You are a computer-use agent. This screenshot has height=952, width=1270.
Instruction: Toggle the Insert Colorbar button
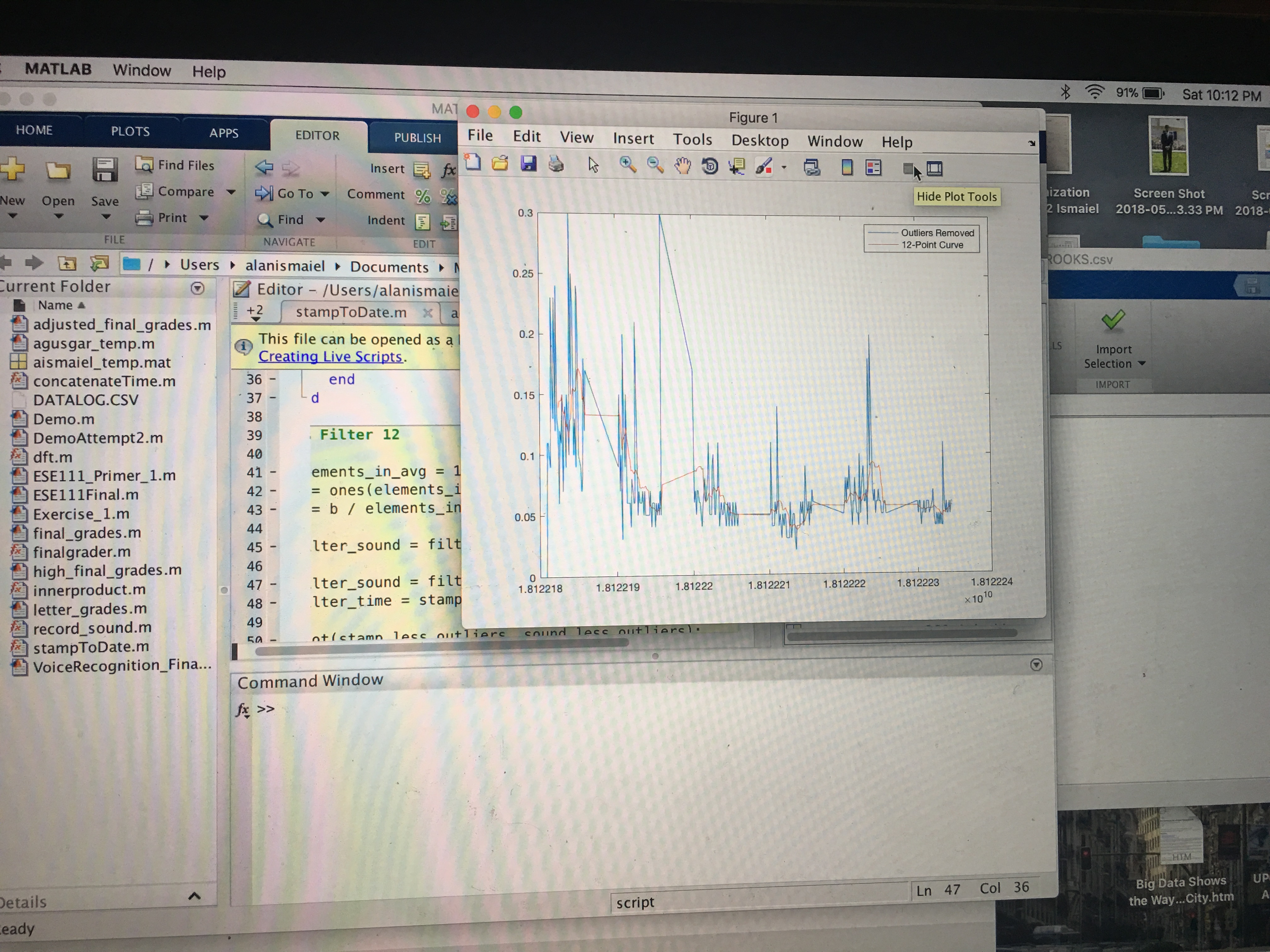click(x=846, y=167)
